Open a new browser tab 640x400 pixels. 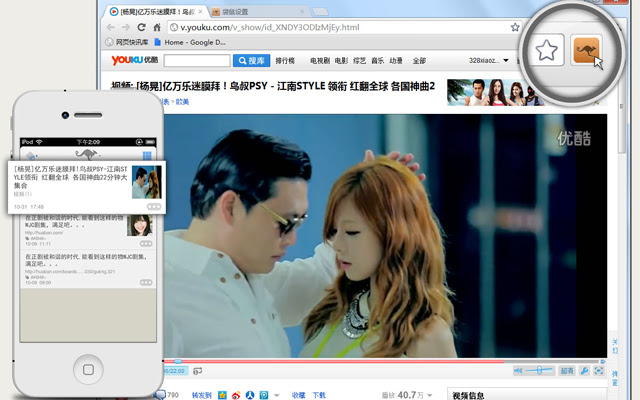pyautogui.click(x=320, y=11)
